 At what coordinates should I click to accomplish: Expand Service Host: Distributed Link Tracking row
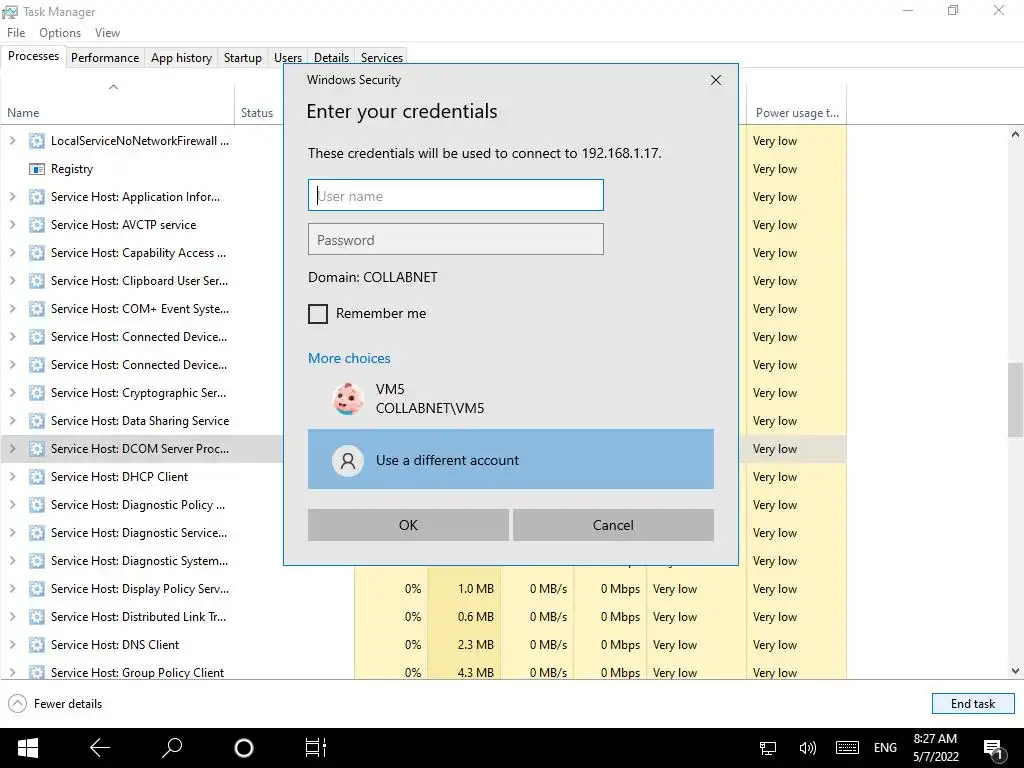[x=12, y=616]
